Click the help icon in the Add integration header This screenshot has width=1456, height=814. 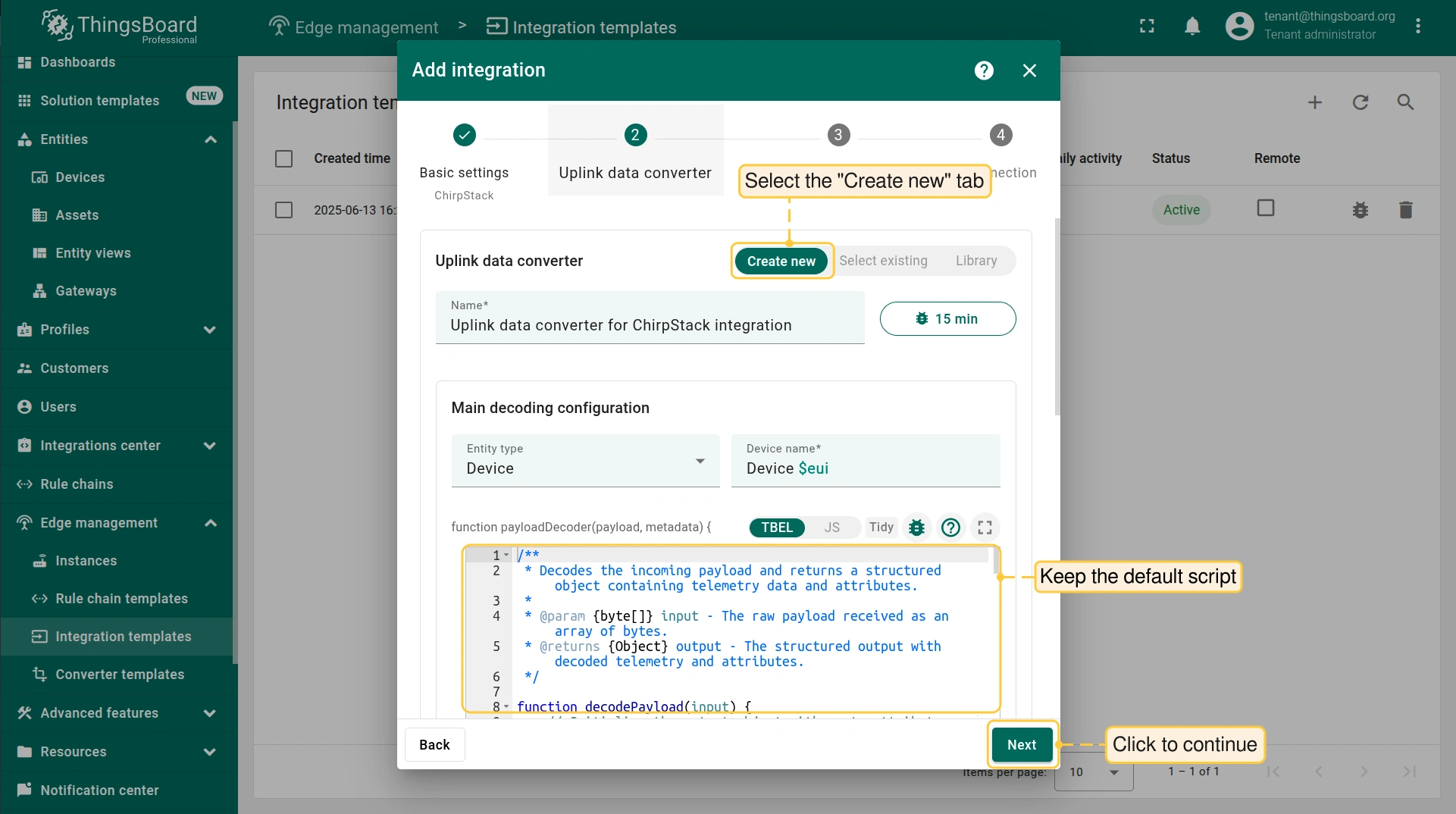point(983,70)
